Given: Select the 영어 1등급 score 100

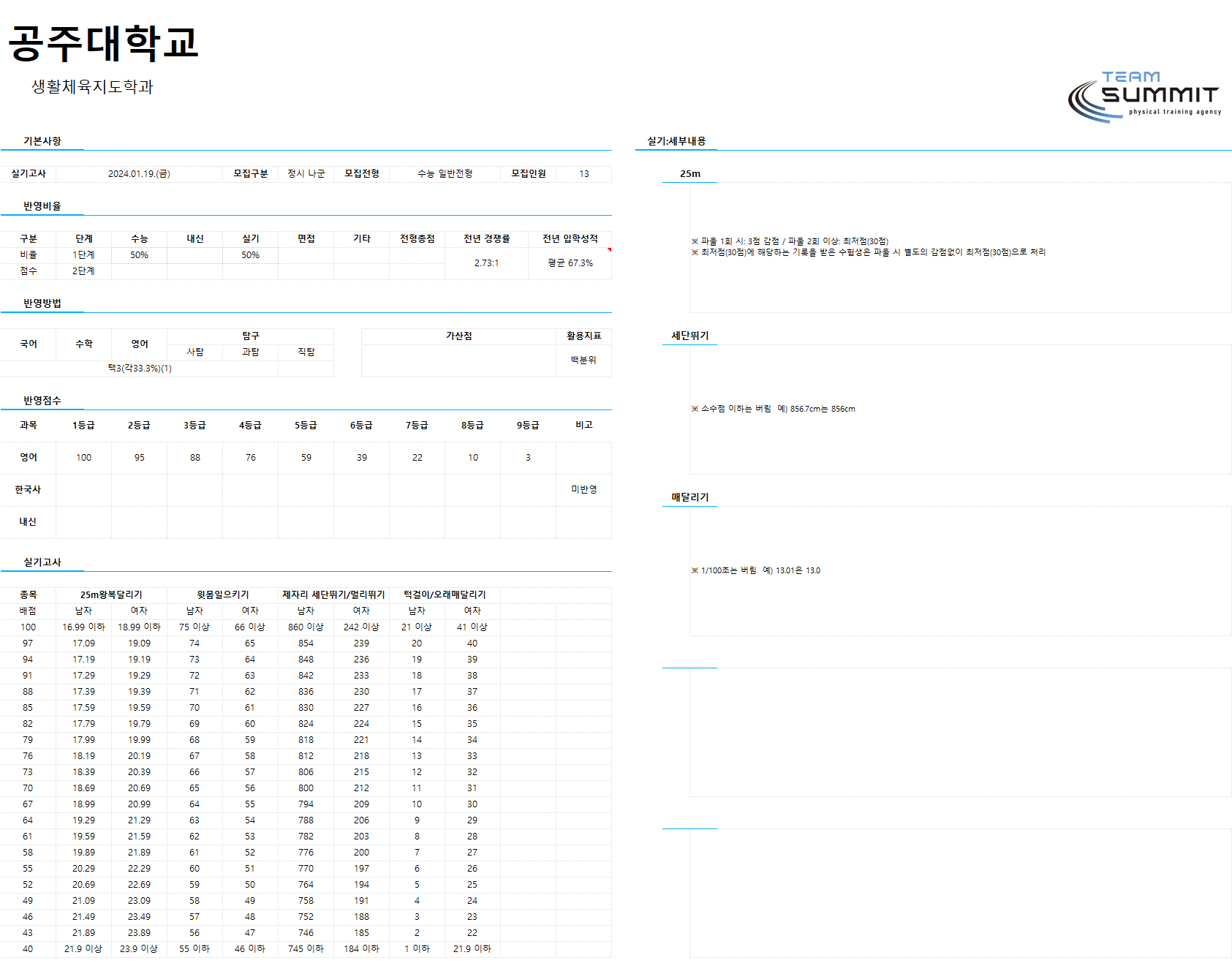Looking at the screenshot, I should (x=83, y=458).
